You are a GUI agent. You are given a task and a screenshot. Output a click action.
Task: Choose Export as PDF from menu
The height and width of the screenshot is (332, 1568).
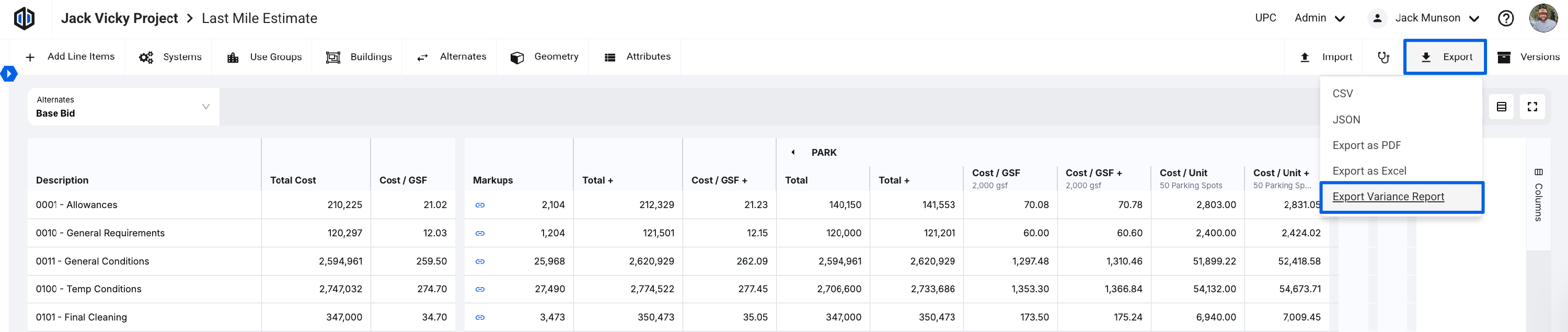(1366, 145)
